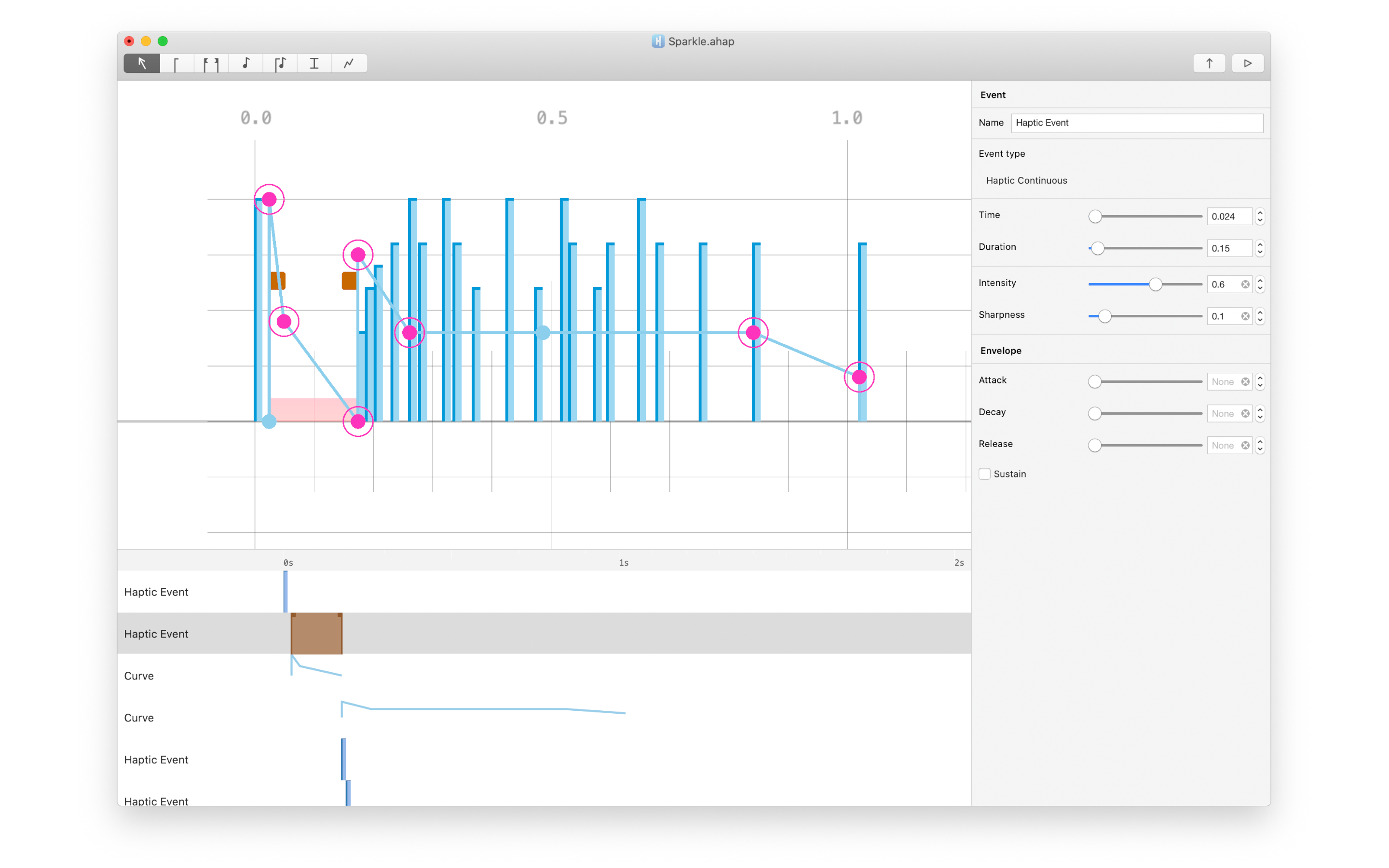
Task: Click the Attack value stepper arrows
Action: point(1260,382)
